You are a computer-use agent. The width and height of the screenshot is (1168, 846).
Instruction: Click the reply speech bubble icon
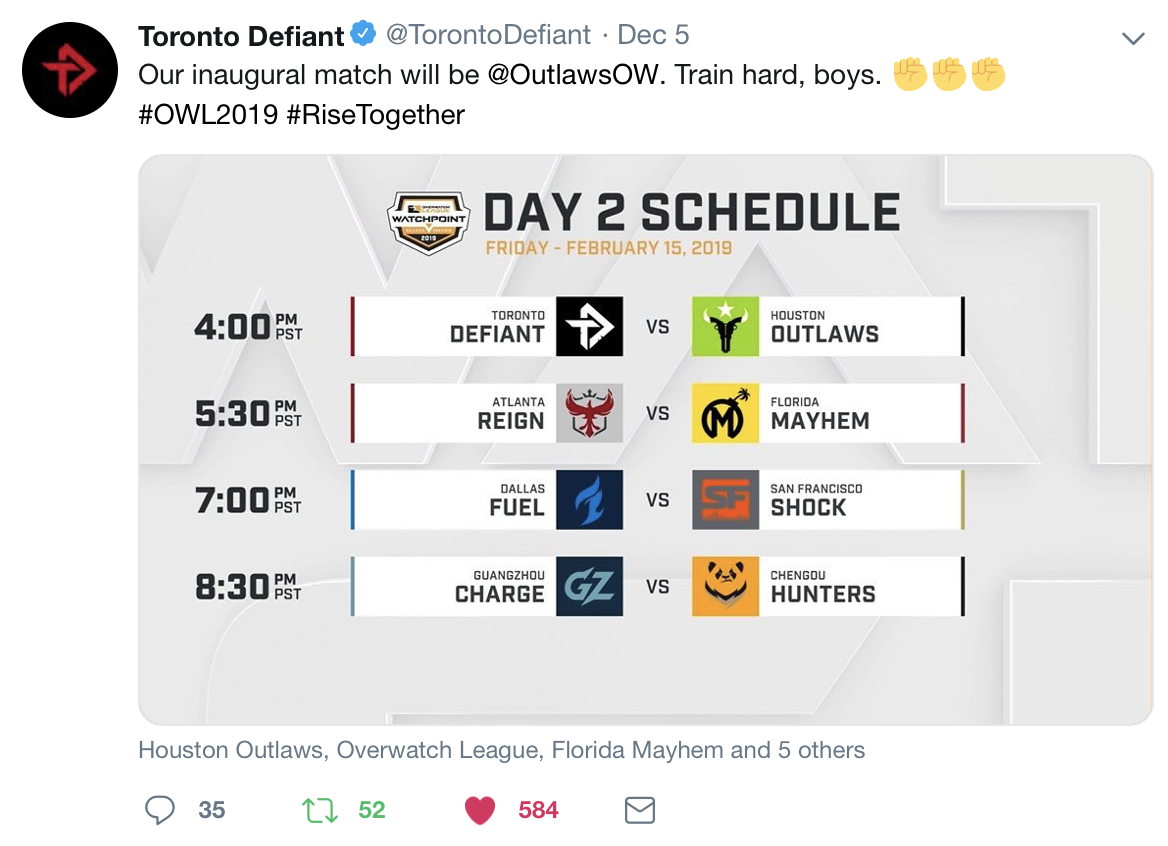pyautogui.click(x=159, y=810)
